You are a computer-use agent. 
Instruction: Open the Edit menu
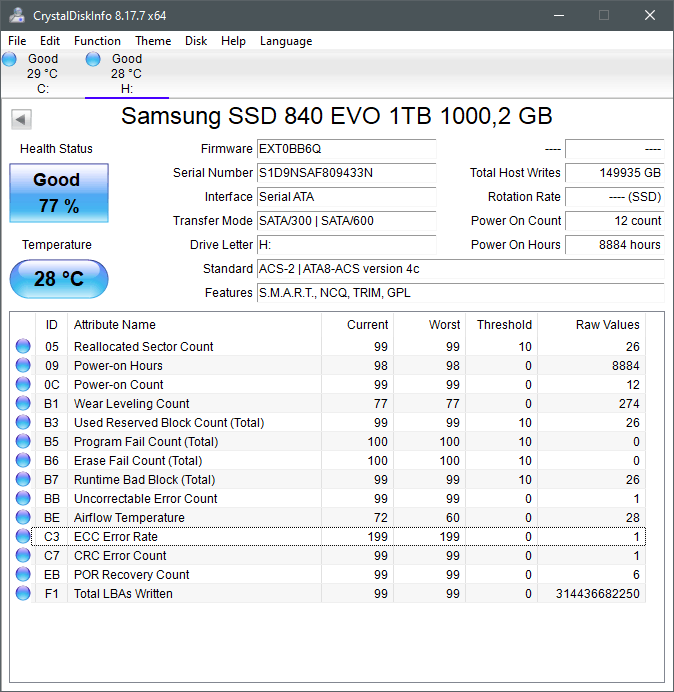(50, 41)
